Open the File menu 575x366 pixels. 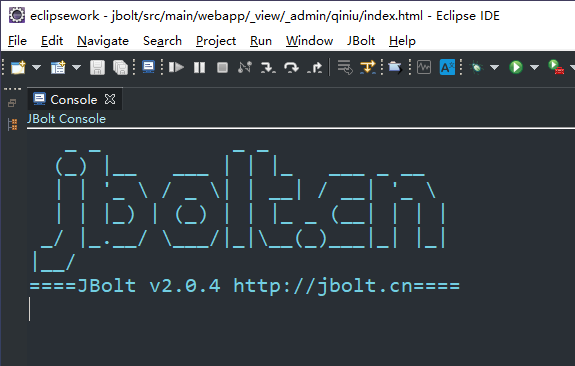pos(17,41)
